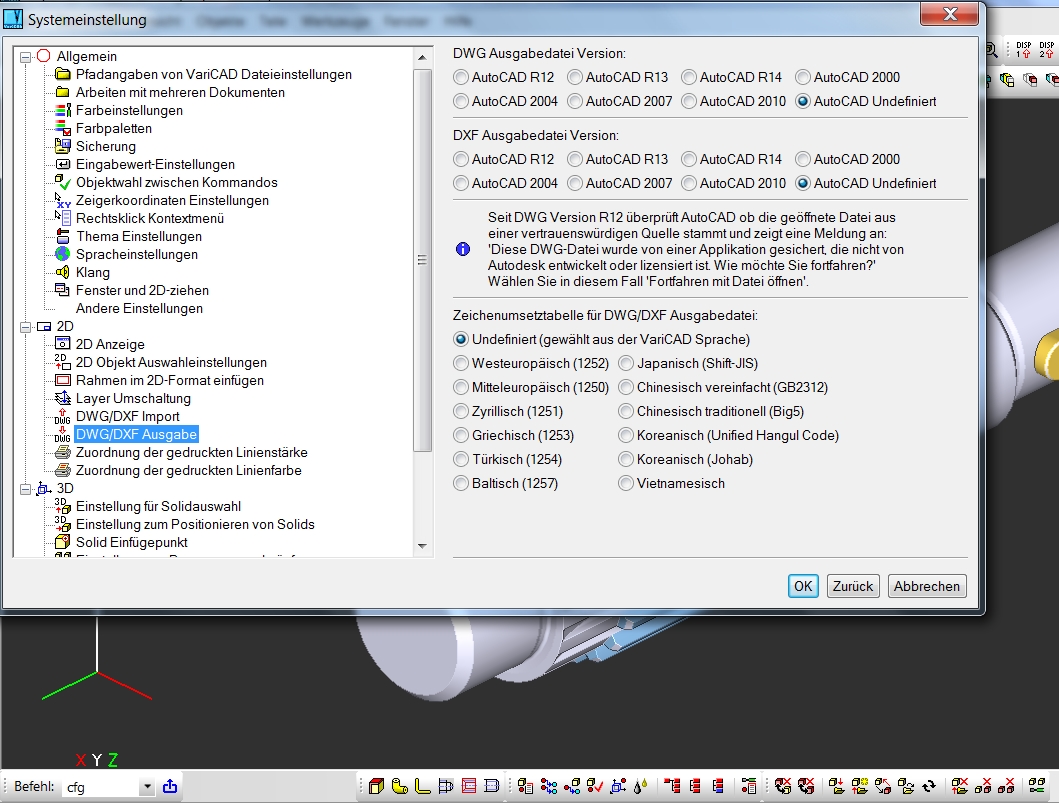Screen dimensions: 1059x803
Task: Select Eingabewert-Einstellungen entry
Action: pyautogui.click(x=155, y=164)
